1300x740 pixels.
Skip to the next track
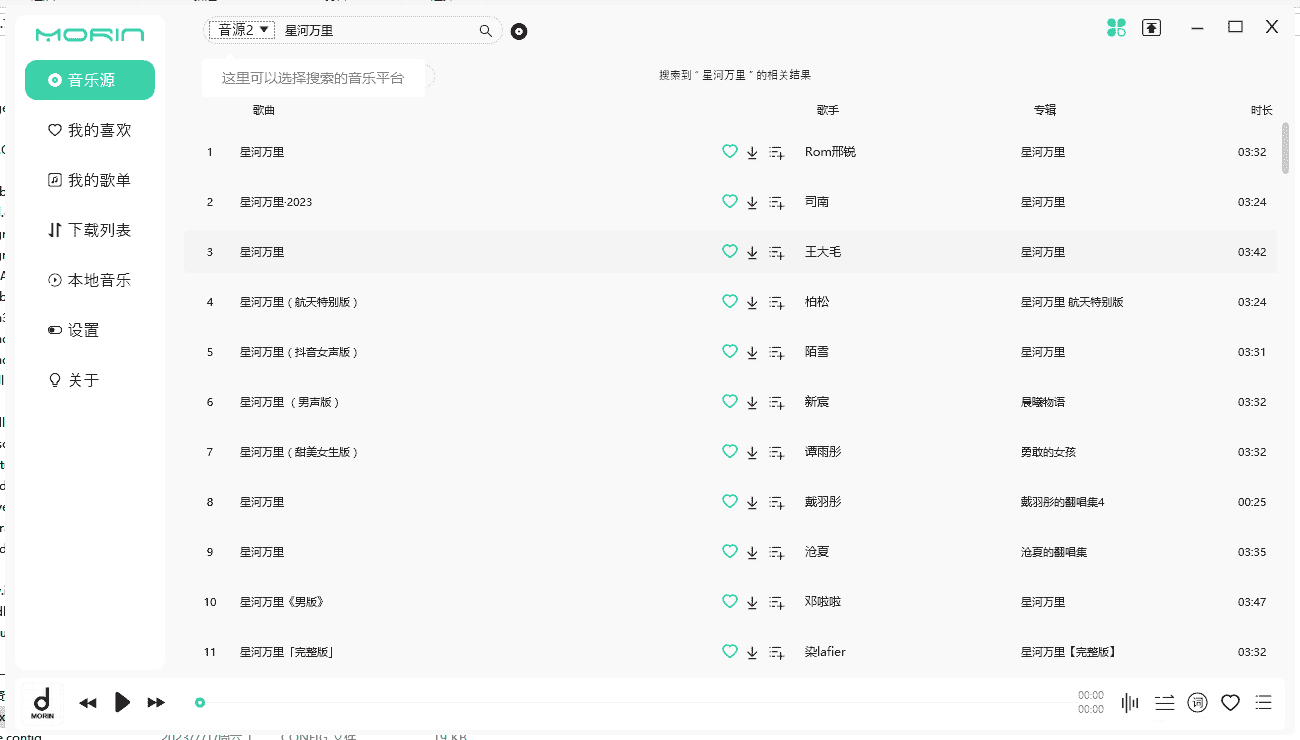(156, 703)
